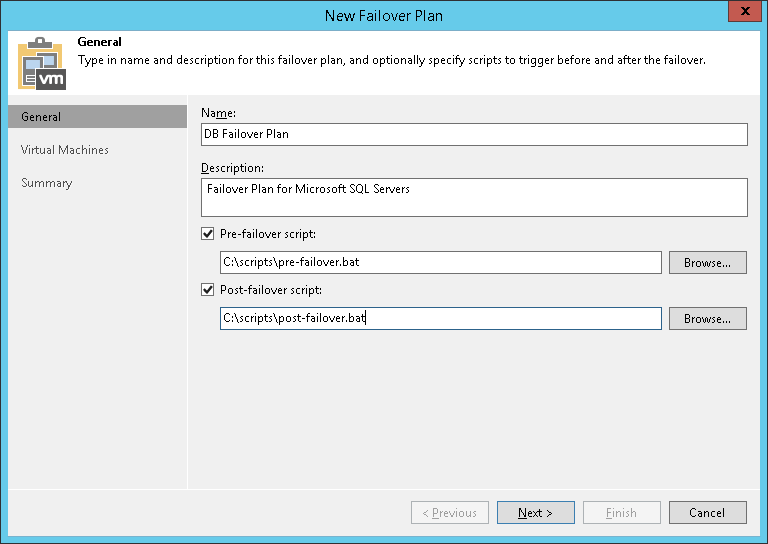Go to Virtual Machines step

(x=65, y=150)
